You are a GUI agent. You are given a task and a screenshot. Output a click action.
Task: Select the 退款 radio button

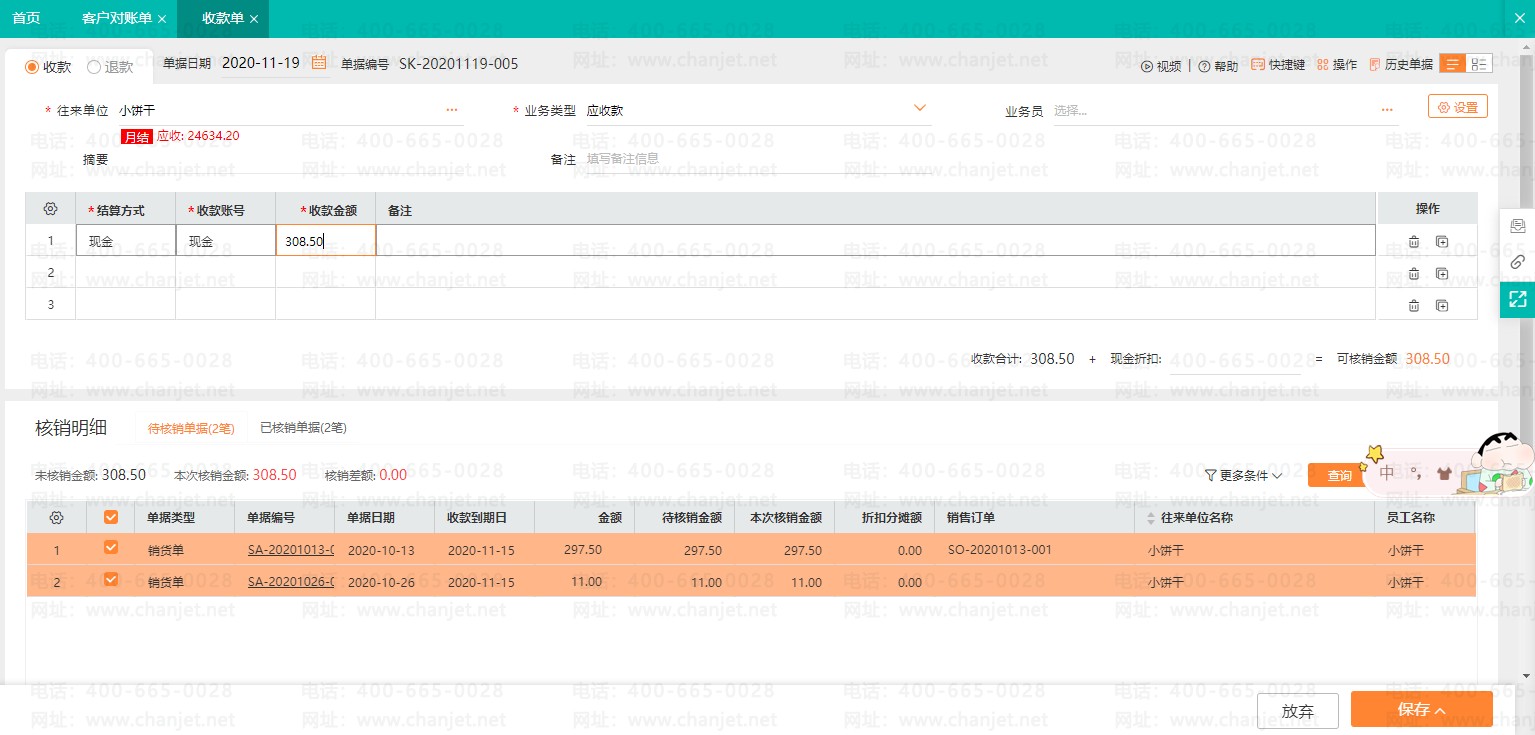coord(94,67)
